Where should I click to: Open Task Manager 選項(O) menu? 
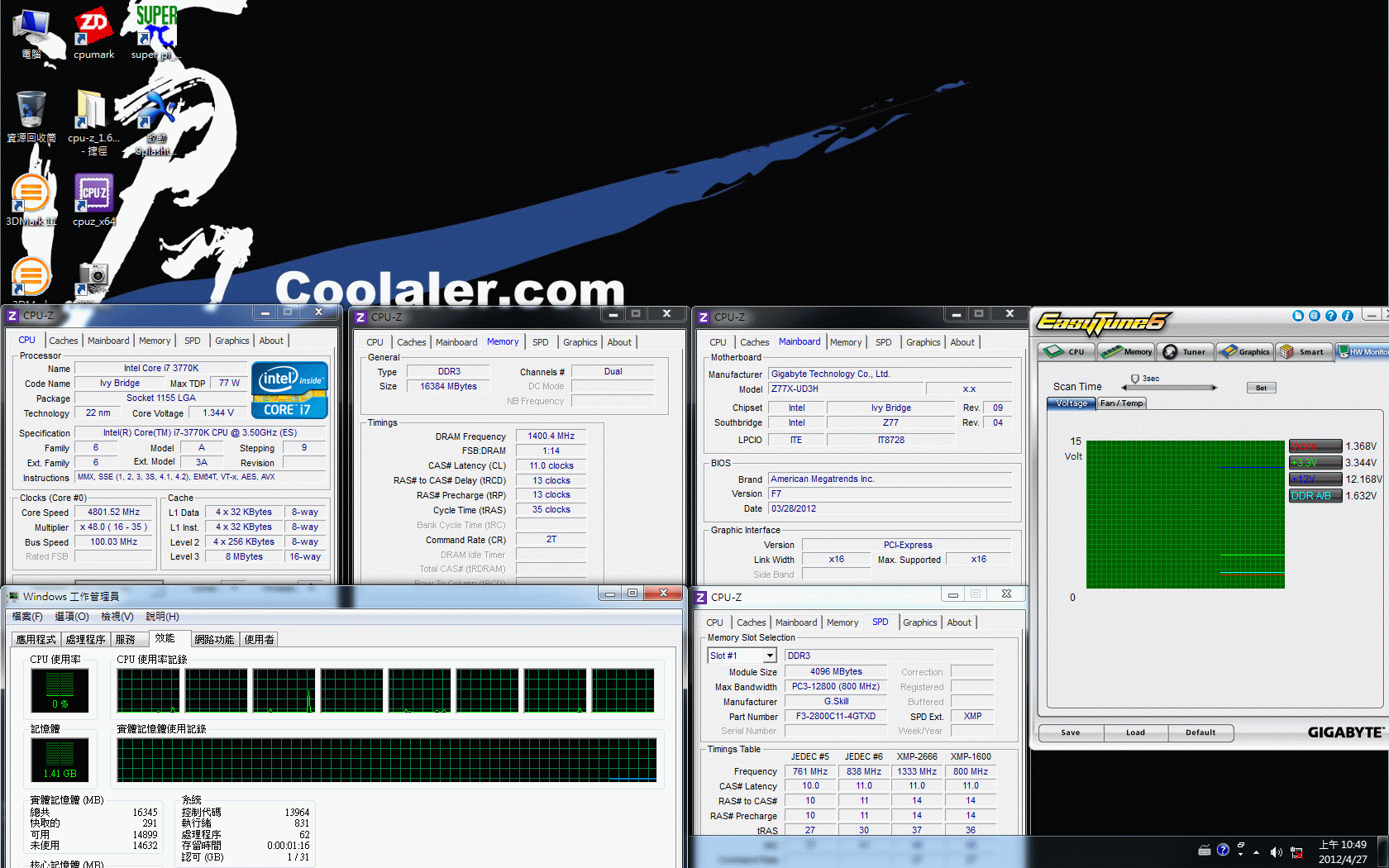point(72,617)
